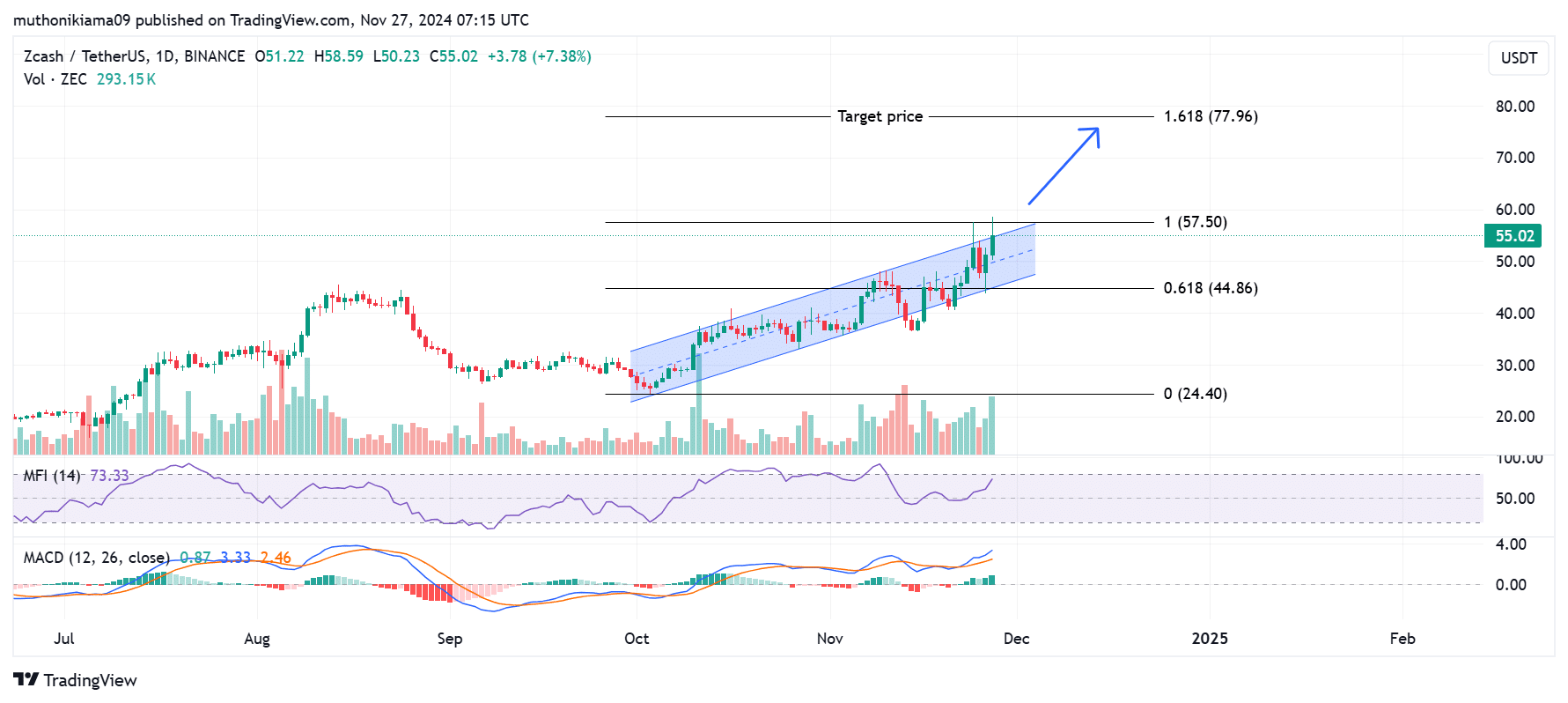Click the Sep label on time axis
Image resolution: width=1568 pixels, height=703 pixels.
point(450,639)
